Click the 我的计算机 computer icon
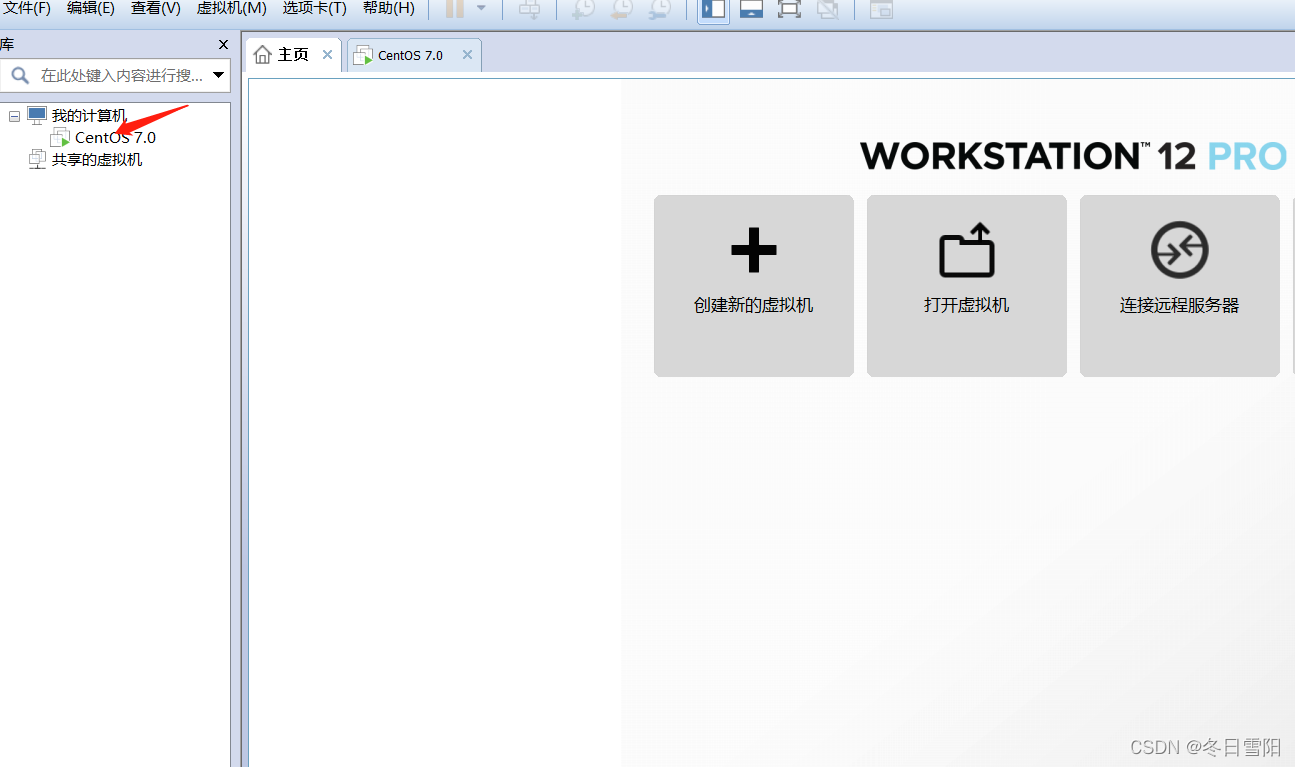Screen dimensions: 1295x767 click(37, 116)
